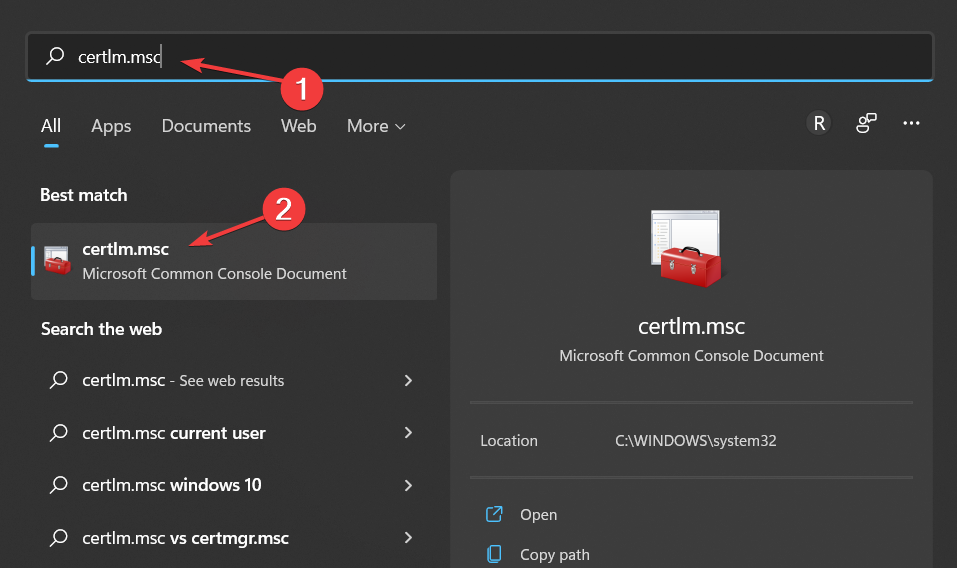Click search icon beside 'See web results'
The width and height of the screenshot is (957, 568).
(59, 380)
